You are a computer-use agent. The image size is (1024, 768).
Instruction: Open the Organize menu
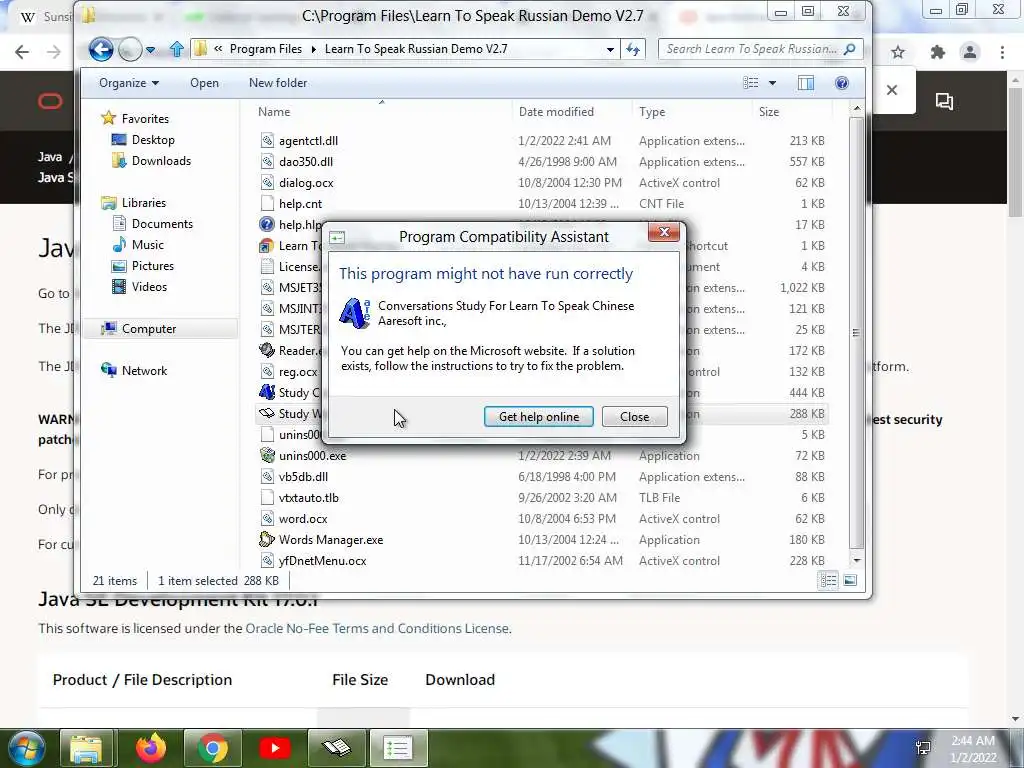point(129,83)
